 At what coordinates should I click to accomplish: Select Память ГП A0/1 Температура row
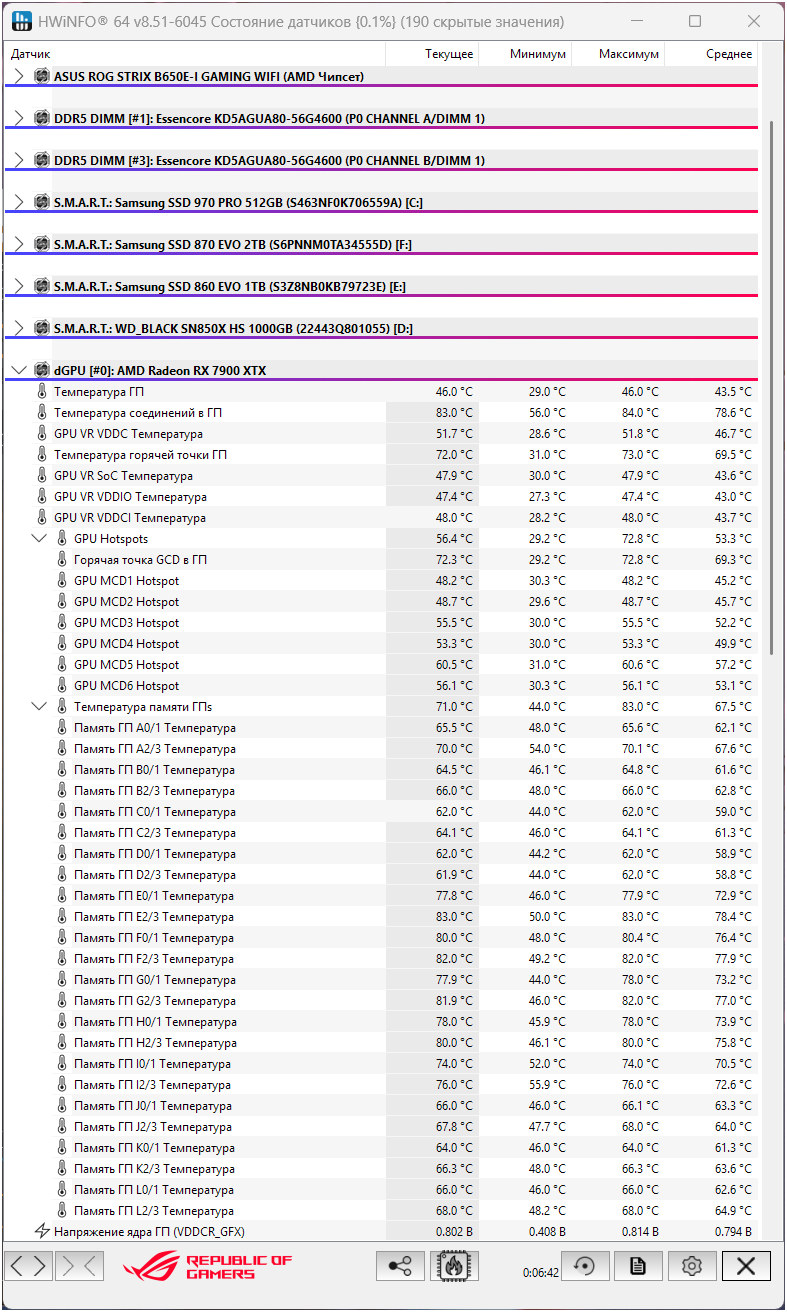tap(381, 728)
